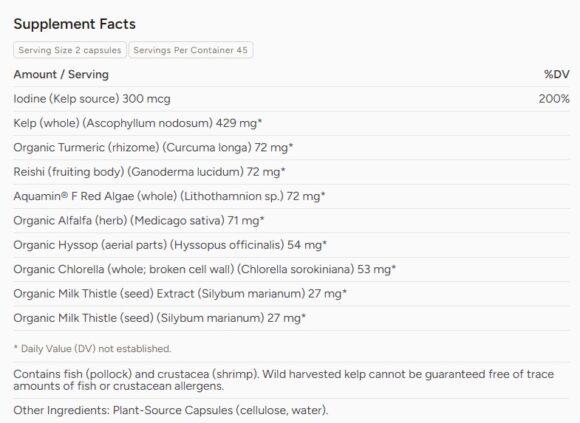Select the Organic Alfalfa herb 71 mg row
The image size is (580, 423).
[291, 221]
